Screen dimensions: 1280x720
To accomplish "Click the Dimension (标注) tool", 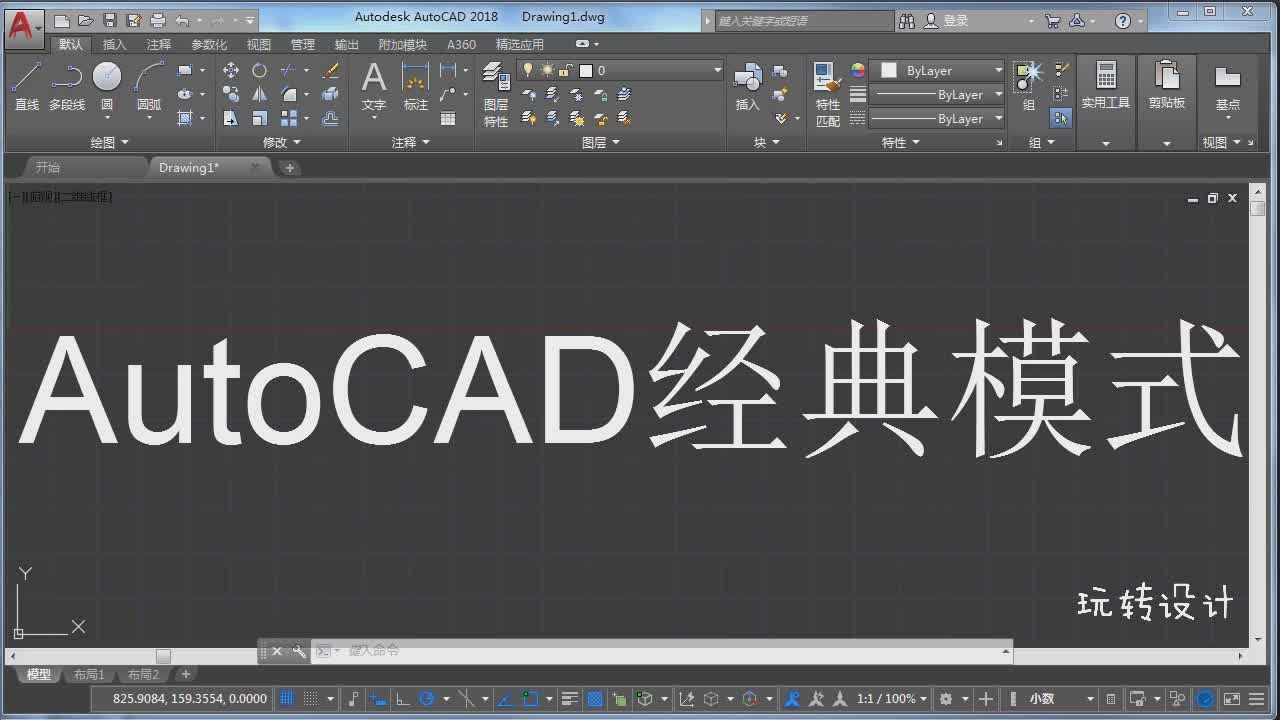I will [x=415, y=86].
